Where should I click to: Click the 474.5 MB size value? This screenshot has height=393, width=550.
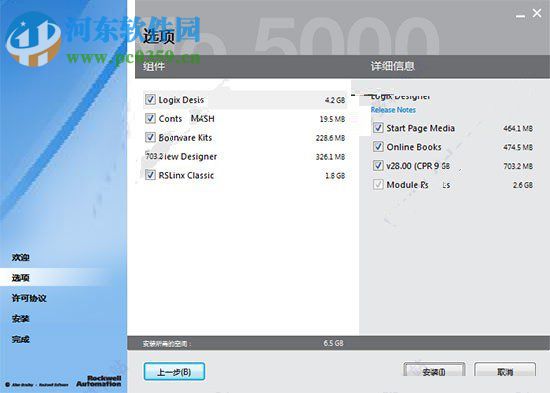pyautogui.click(x=518, y=147)
